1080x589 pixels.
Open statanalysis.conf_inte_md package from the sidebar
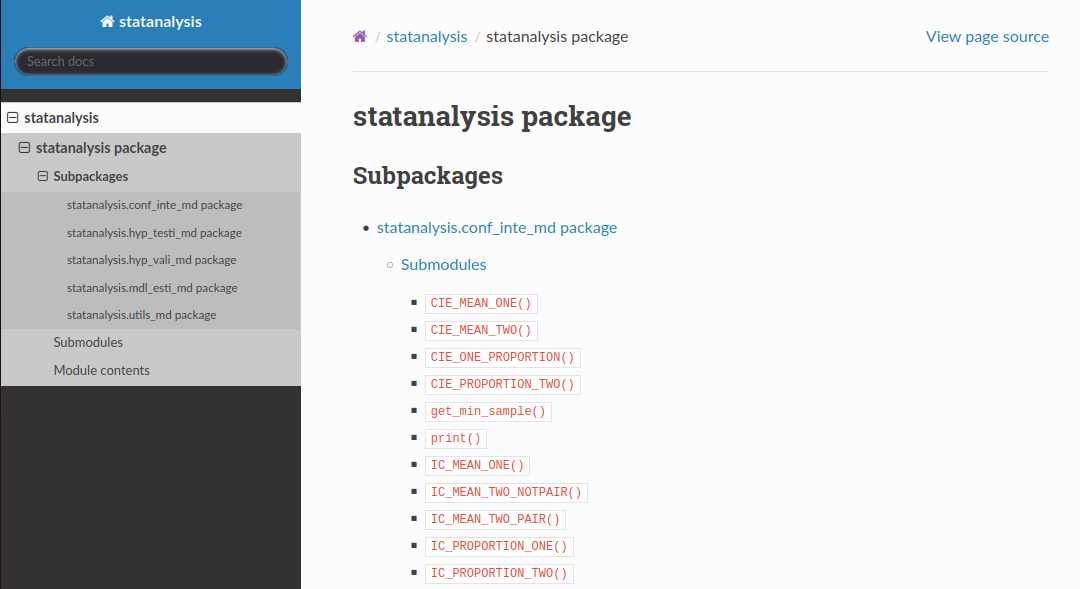click(x=155, y=205)
